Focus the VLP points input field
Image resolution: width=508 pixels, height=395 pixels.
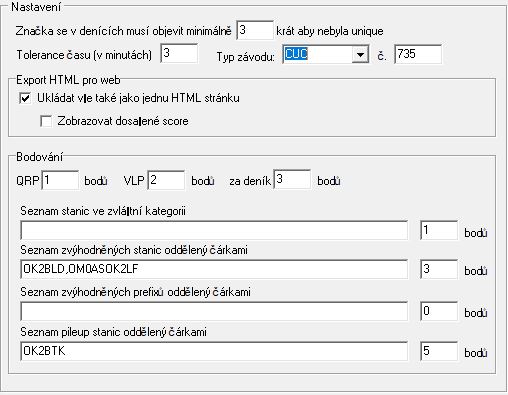click(x=166, y=180)
